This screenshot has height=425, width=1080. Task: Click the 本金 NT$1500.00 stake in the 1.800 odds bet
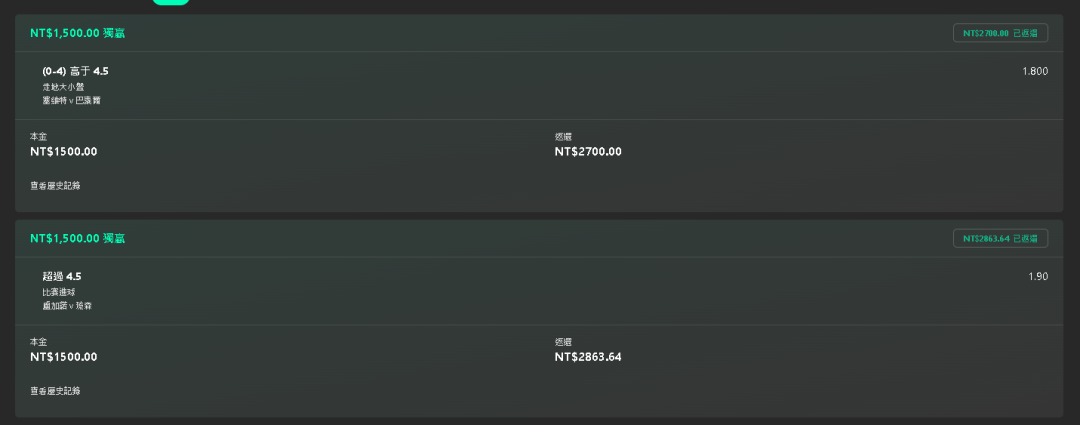63,152
